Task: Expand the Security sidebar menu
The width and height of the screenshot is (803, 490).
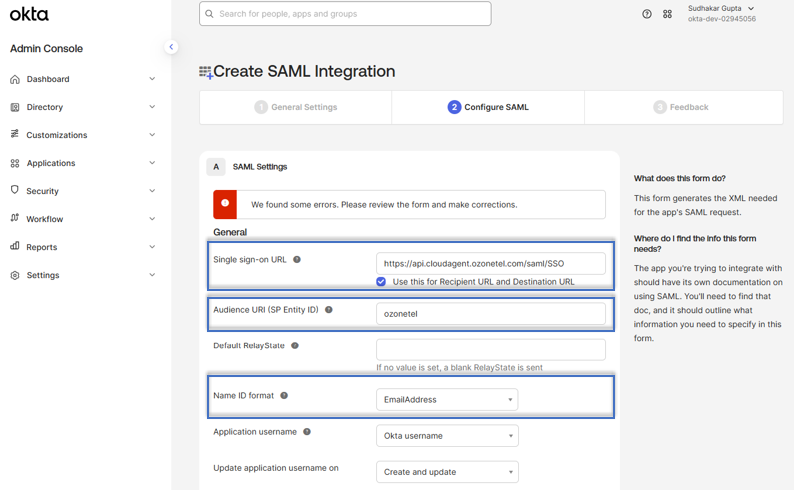Action: (82, 191)
